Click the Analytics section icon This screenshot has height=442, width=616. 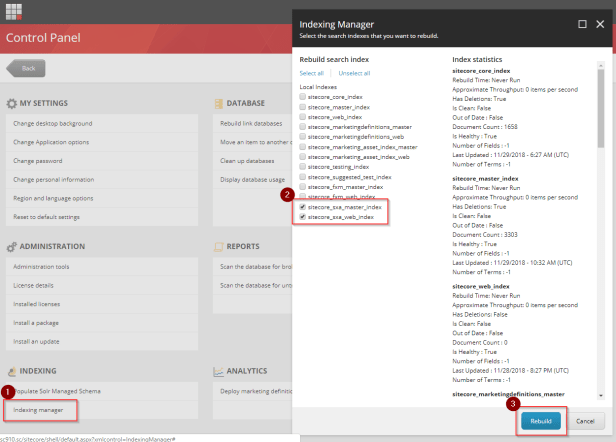pyautogui.click(x=218, y=371)
